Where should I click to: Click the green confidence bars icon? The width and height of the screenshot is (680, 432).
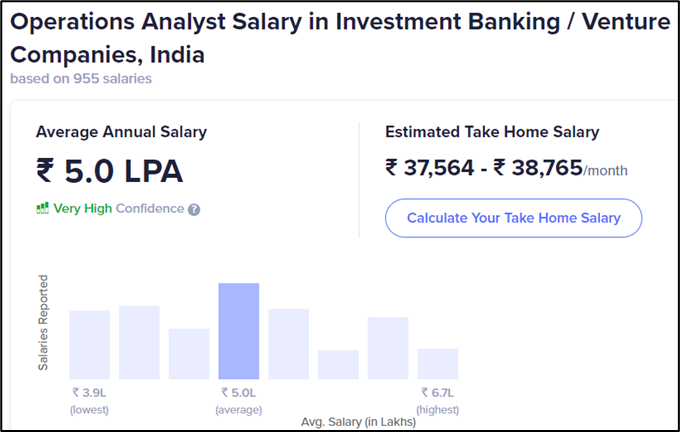42,208
